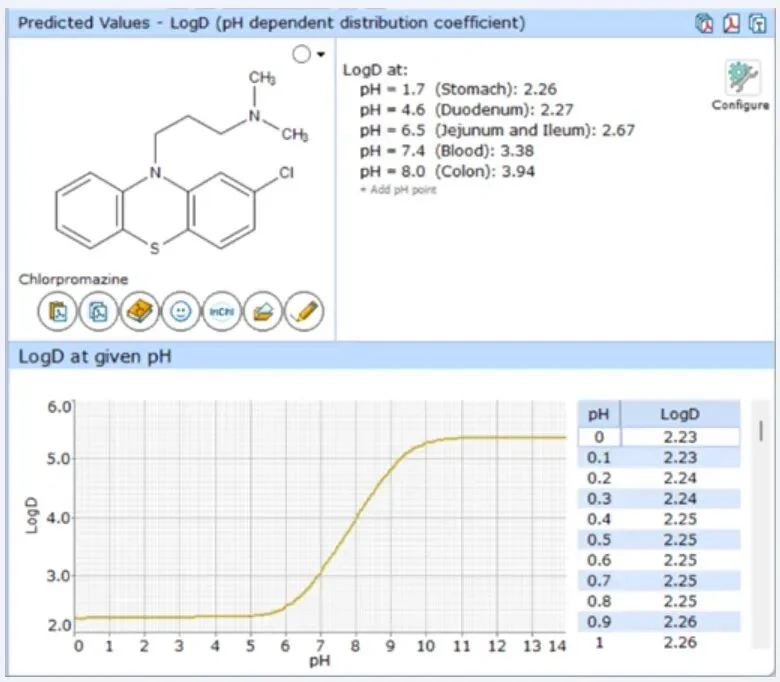Screen dimensions: 780x682
Task: Click the circle toggle above the structure
Action: (x=301, y=54)
